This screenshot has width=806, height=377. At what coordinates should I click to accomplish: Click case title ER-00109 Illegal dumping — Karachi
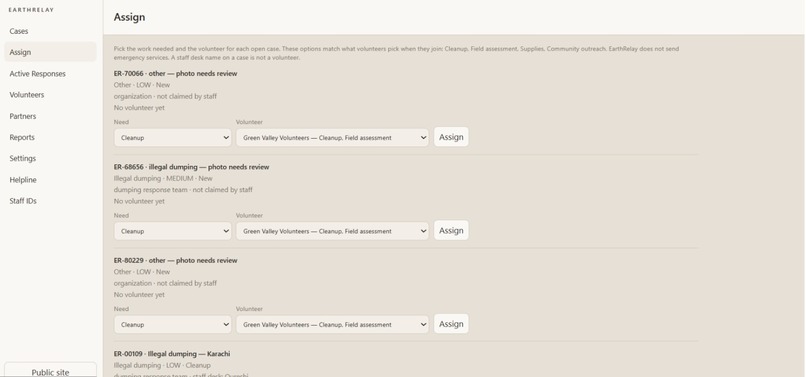coord(172,354)
